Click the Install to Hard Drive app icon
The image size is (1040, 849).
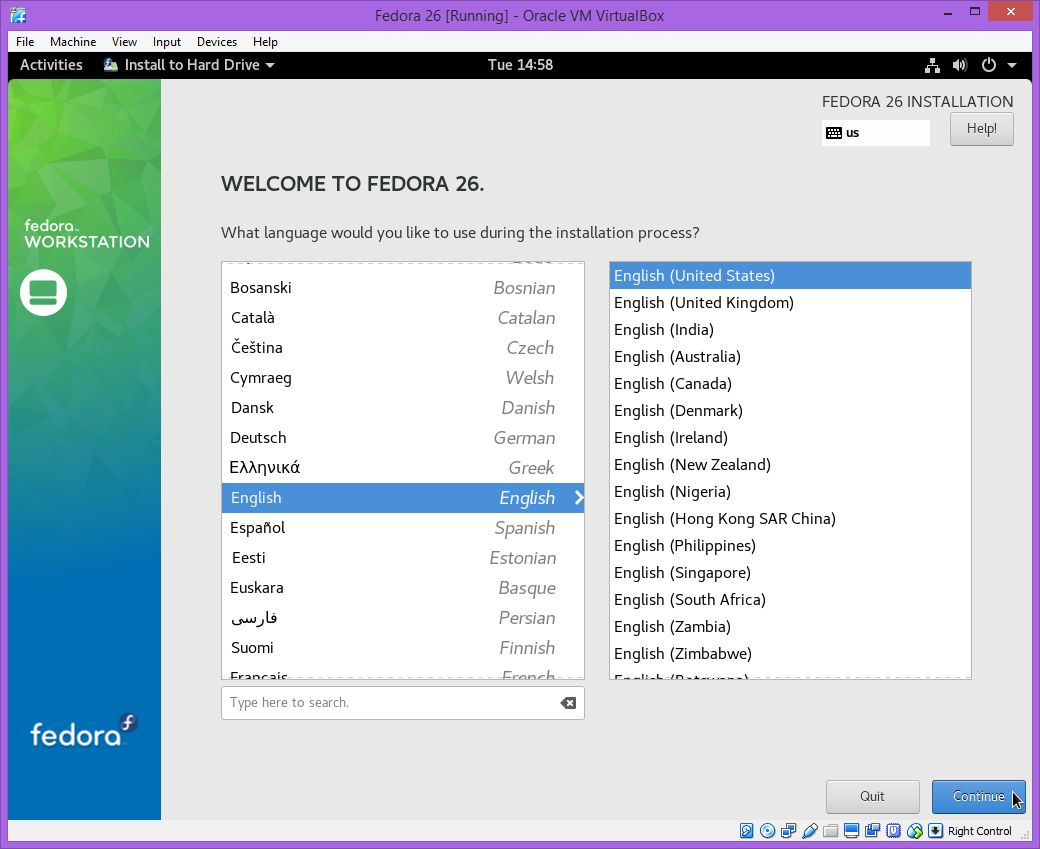[x=111, y=65]
